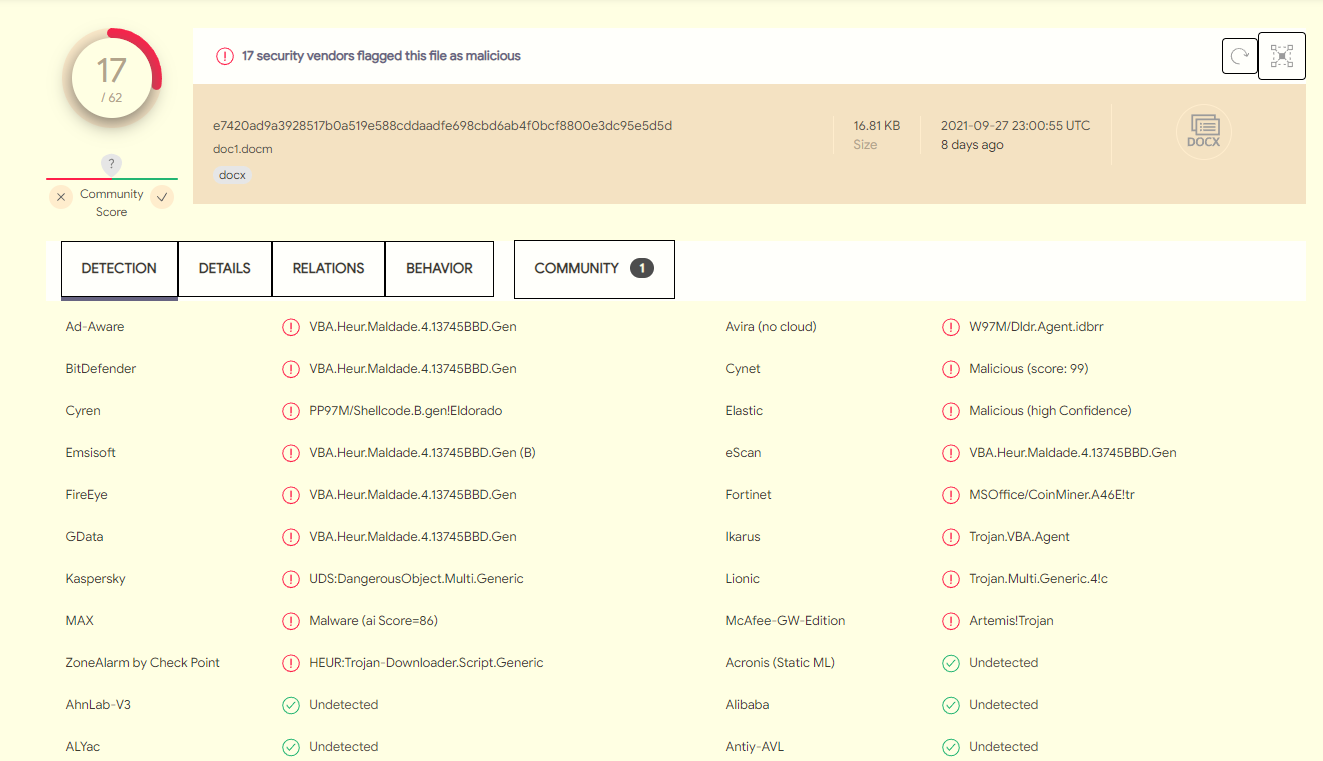This screenshot has width=1323, height=761.
Task: Click Kaspersky's UDS:DangerousObject.Multi.Generic result
Action: pos(416,579)
